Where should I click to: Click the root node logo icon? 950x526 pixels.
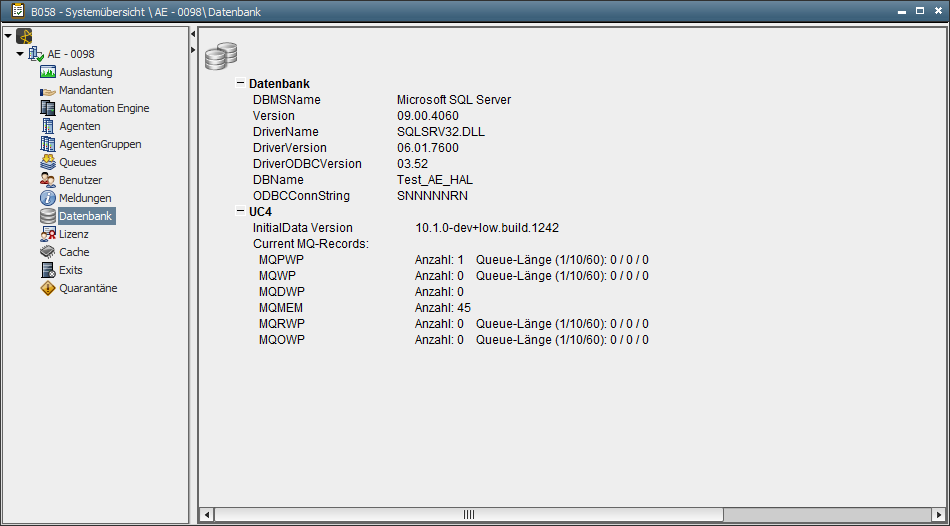(x=24, y=36)
